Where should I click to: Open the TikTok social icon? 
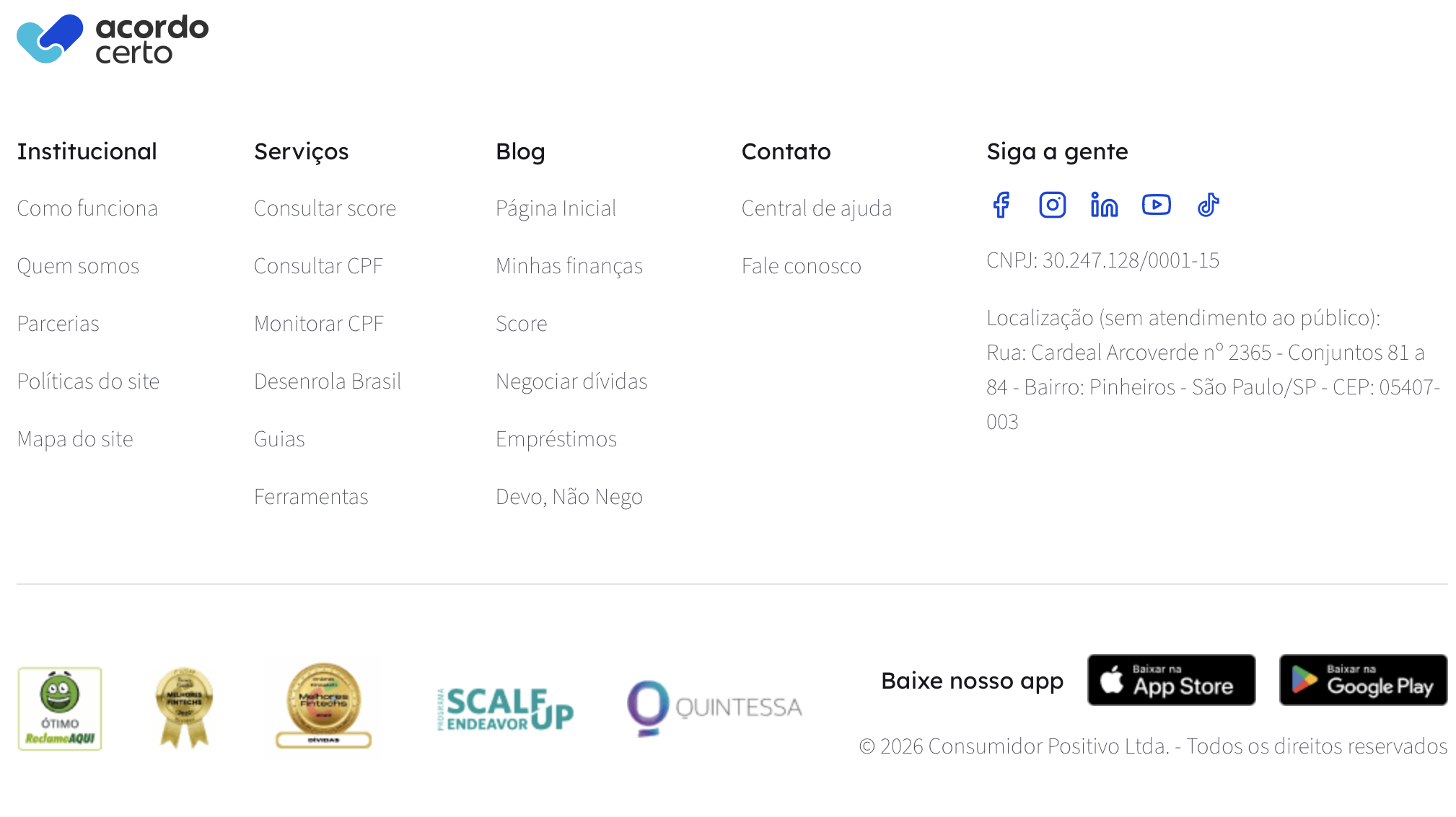pyautogui.click(x=1208, y=205)
